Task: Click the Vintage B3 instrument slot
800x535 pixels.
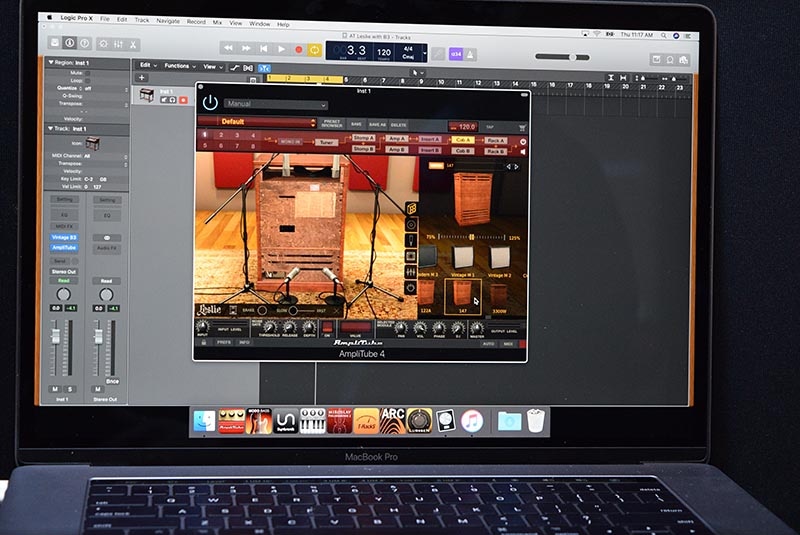Action: pyautogui.click(x=64, y=237)
